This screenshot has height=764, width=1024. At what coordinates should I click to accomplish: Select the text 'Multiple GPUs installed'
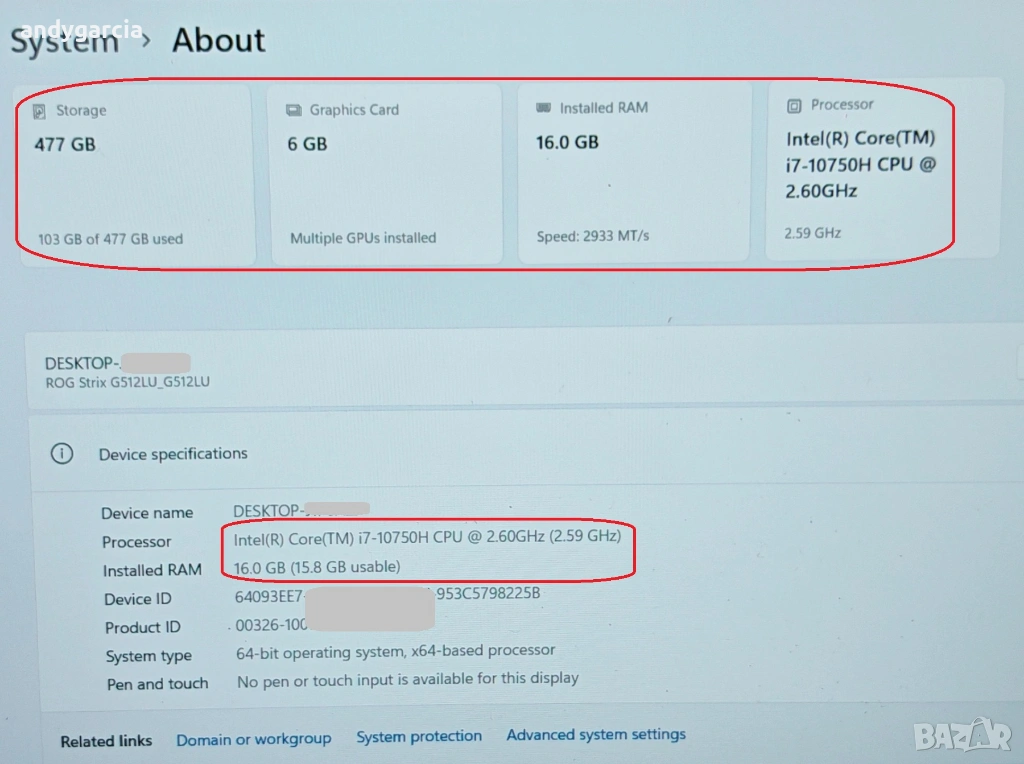point(363,238)
